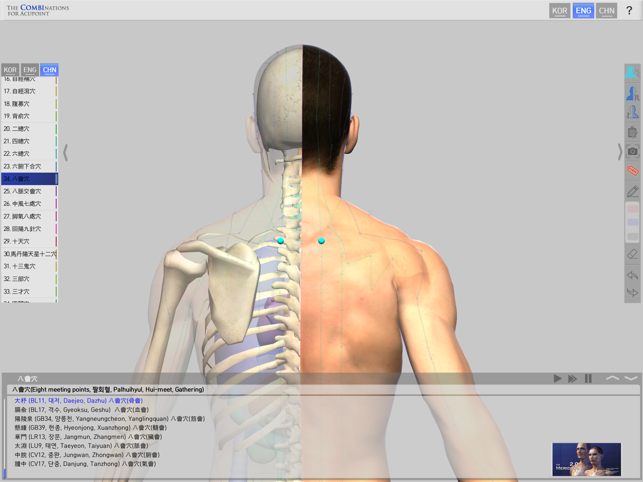Screen dimensions: 643x482
Task: Collapse the info panel with down chevron
Action: coord(631,378)
